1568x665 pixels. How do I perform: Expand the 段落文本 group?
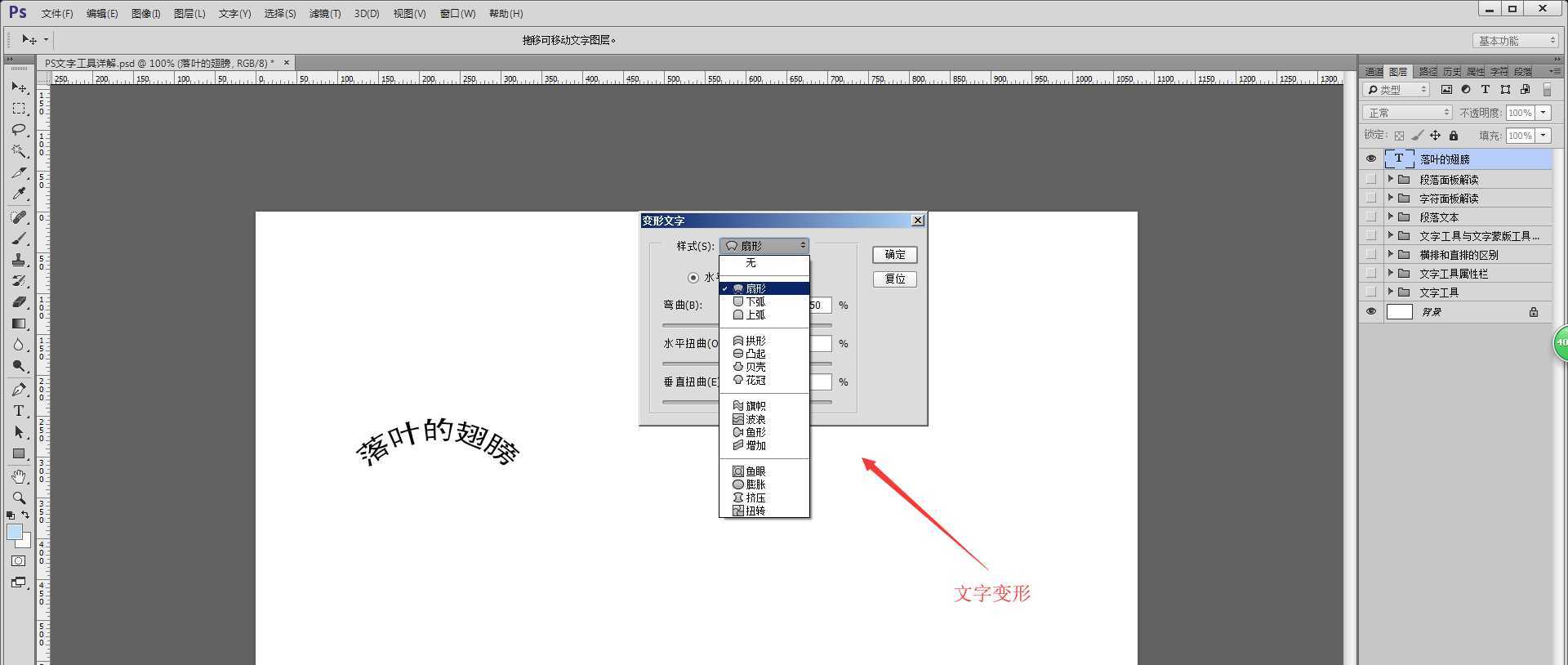[x=1390, y=216]
